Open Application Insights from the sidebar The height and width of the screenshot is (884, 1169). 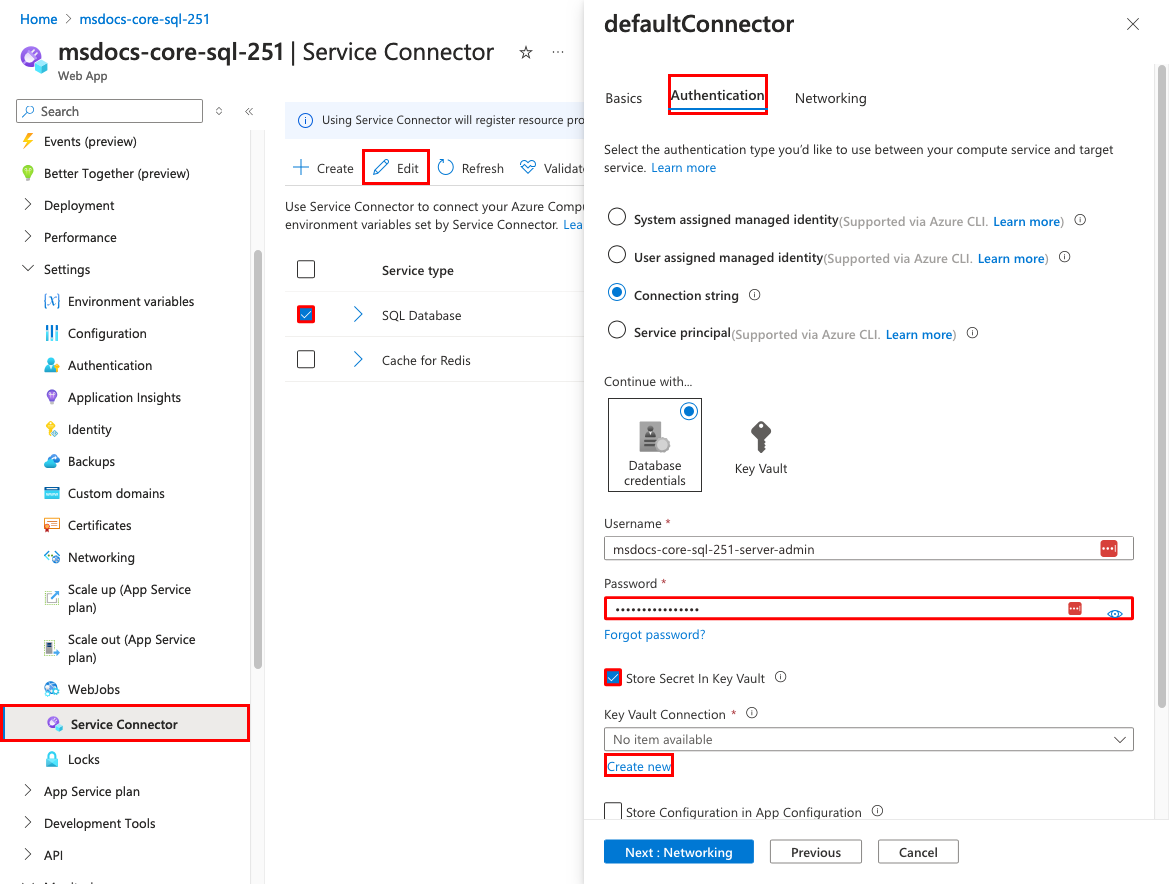124,397
